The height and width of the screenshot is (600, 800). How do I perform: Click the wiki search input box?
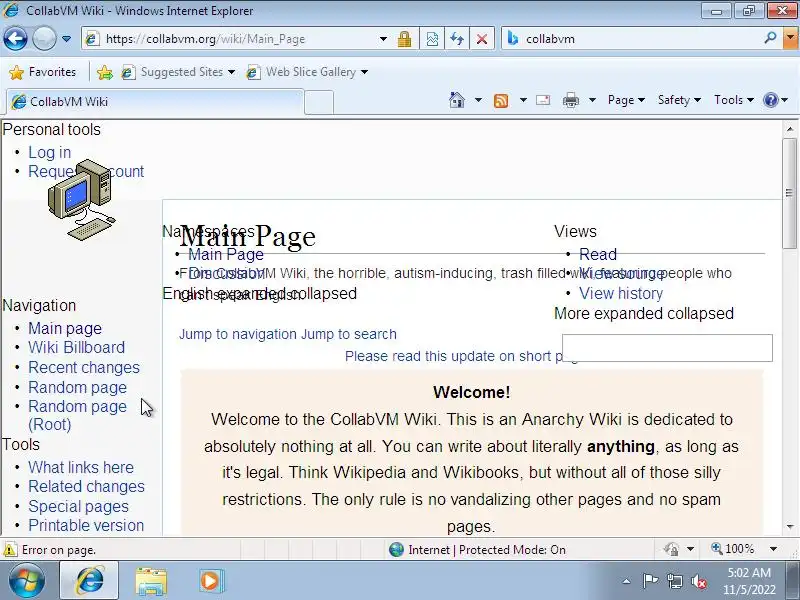point(667,348)
